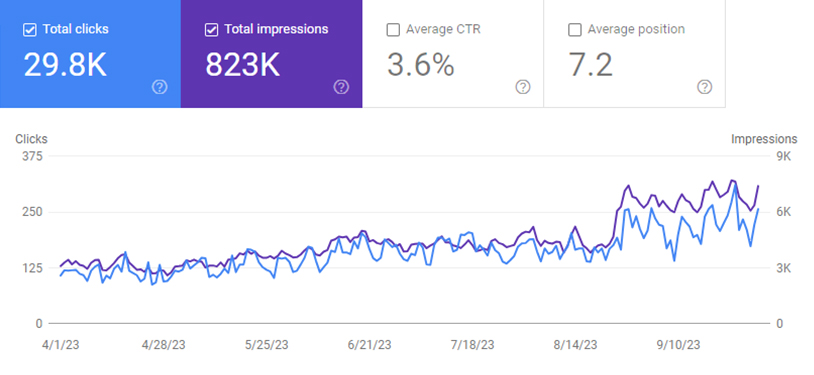This screenshot has height=375, width=814.
Task: Click the Clicks axis label
Action: pos(31,139)
